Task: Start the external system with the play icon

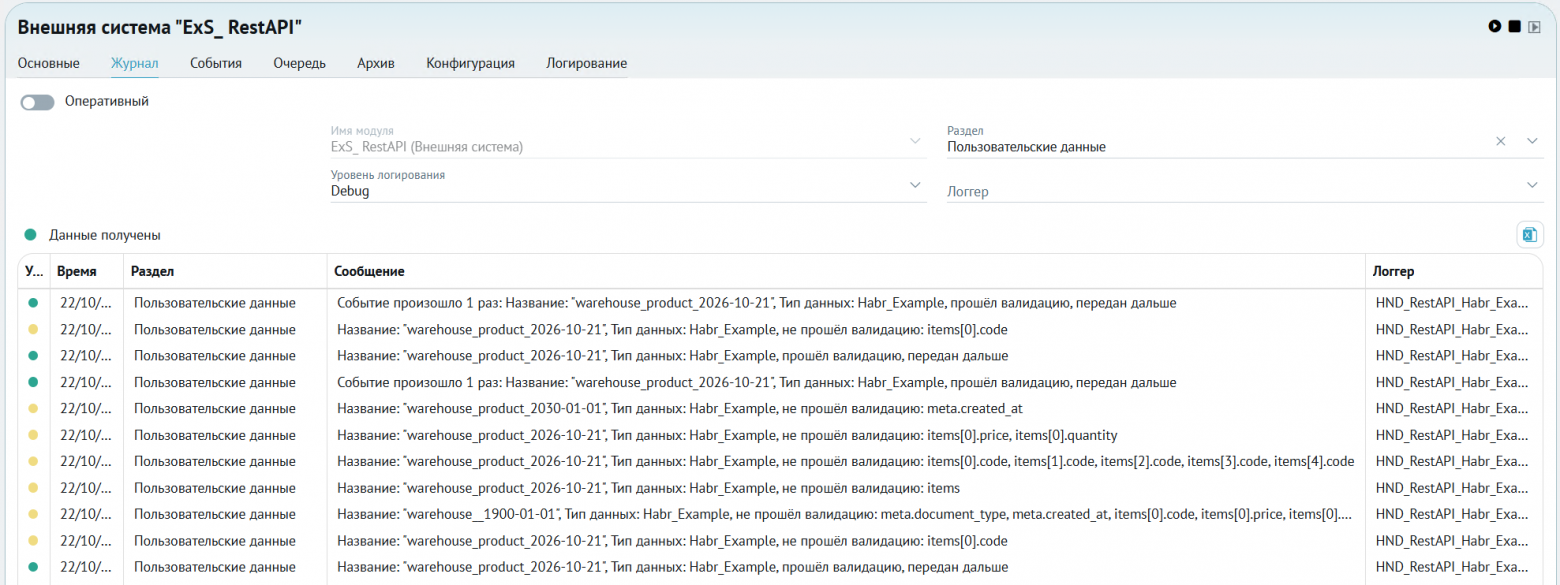Action: [1494, 26]
